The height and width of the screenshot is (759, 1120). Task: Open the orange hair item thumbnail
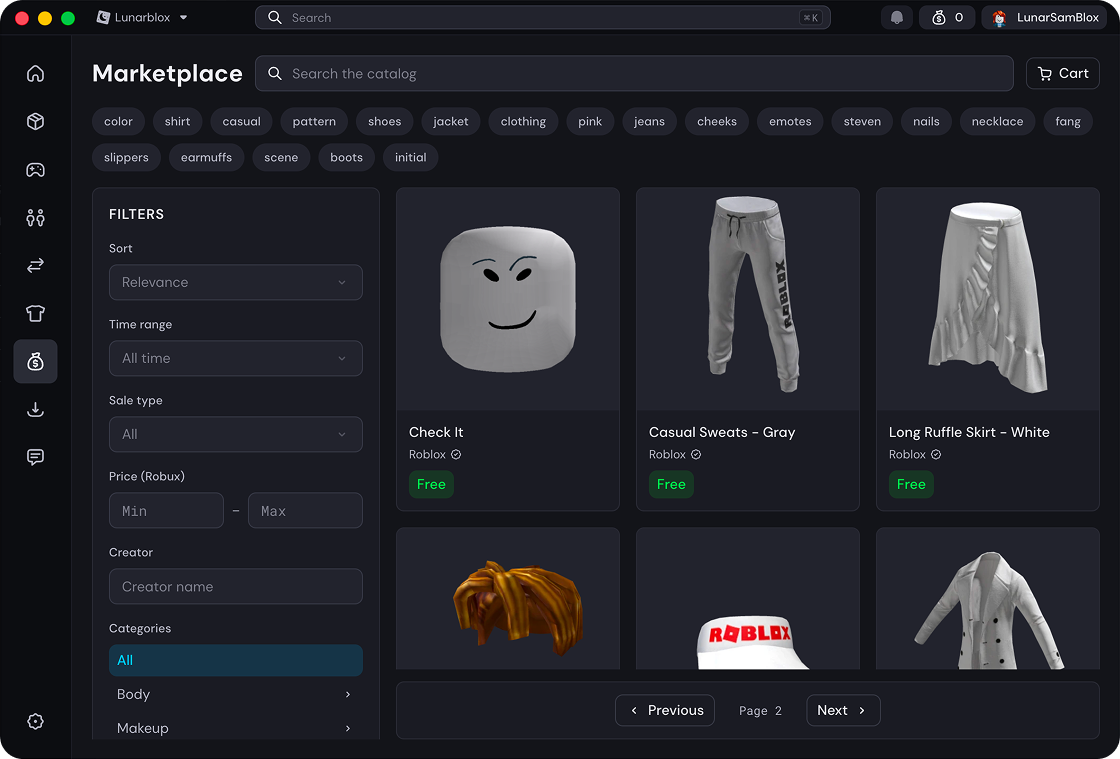point(508,599)
